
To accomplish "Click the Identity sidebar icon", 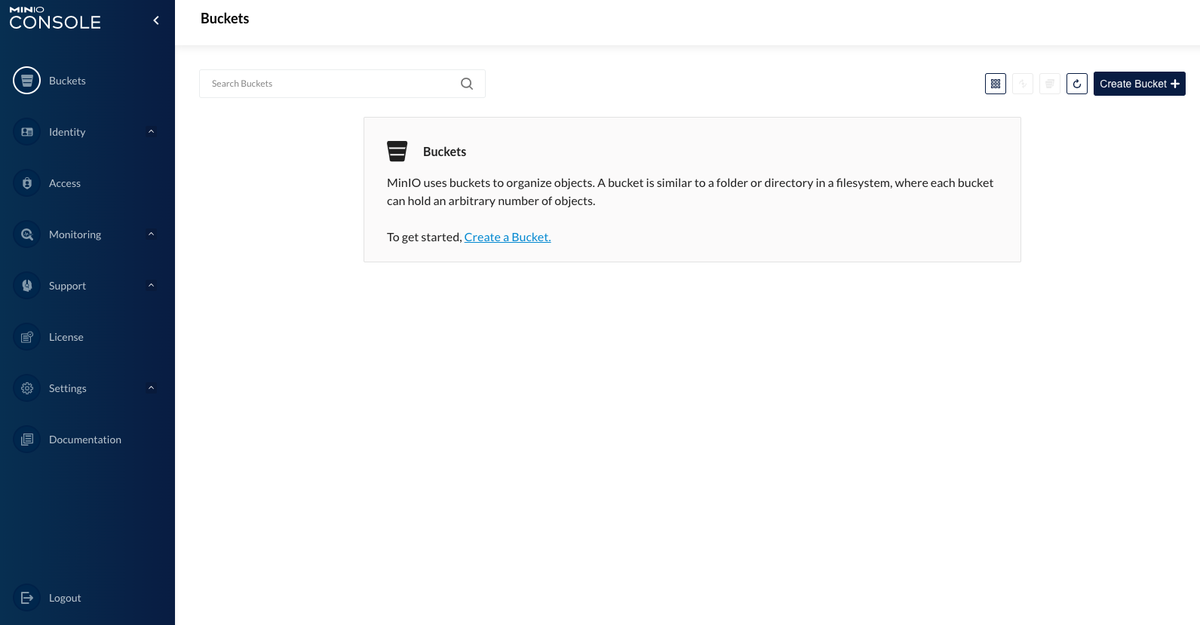I will [27, 132].
